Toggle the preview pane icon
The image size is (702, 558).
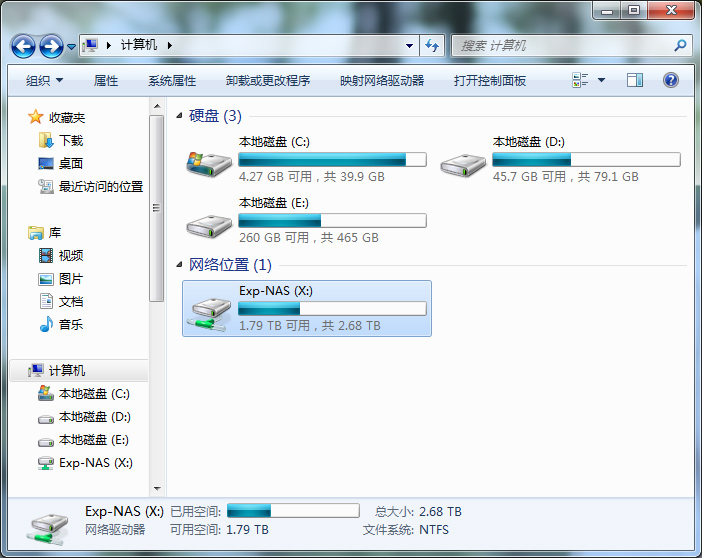[634, 80]
